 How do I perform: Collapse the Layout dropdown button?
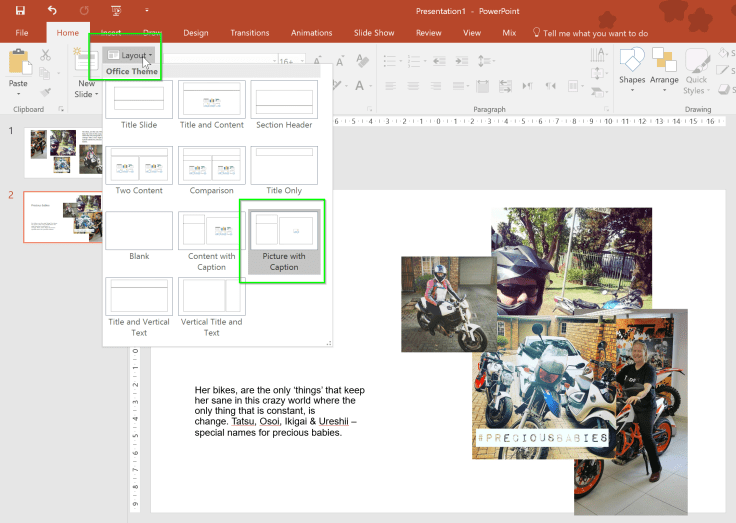[x=130, y=55]
